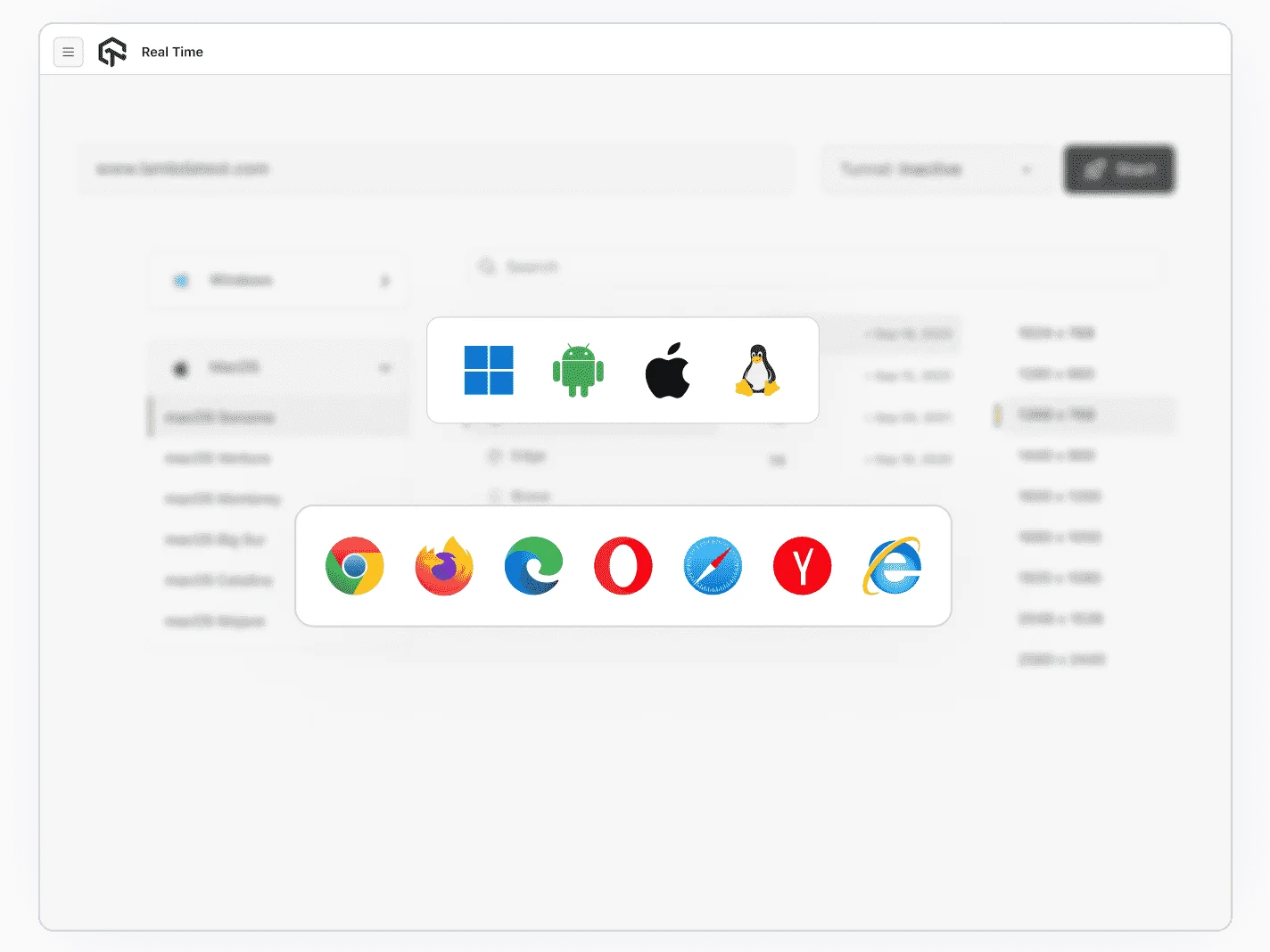
Task: Select Internet Explorer from the browser row
Action: (x=892, y=566)
